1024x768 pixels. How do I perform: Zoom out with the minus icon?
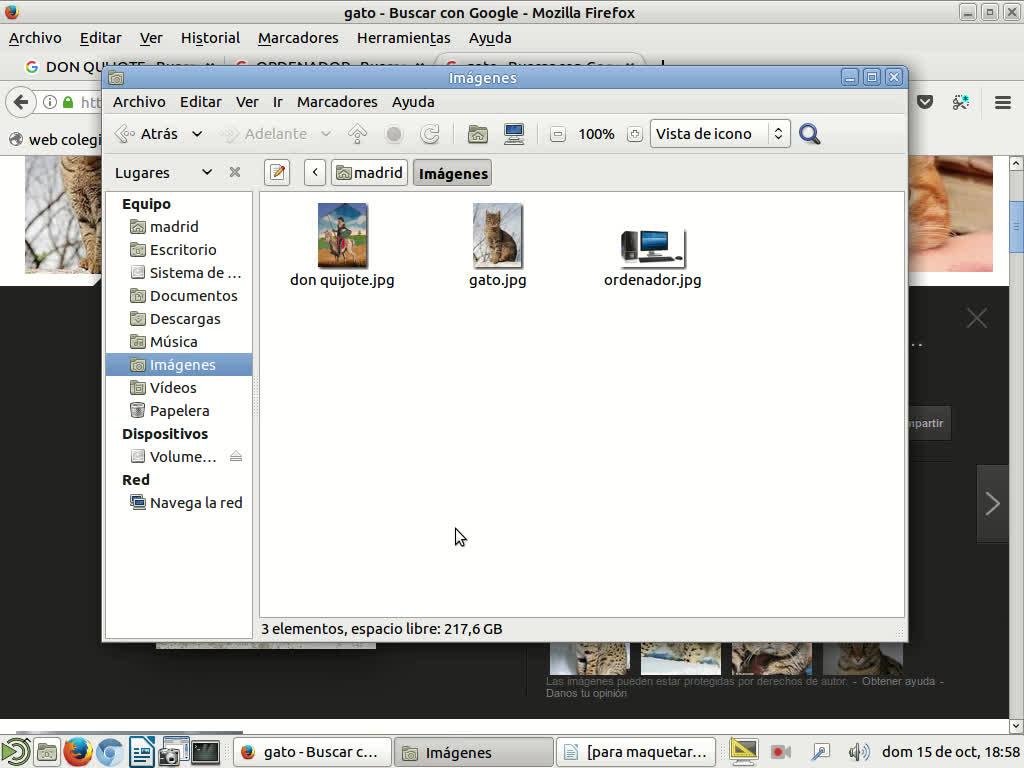tap(558, 134)
